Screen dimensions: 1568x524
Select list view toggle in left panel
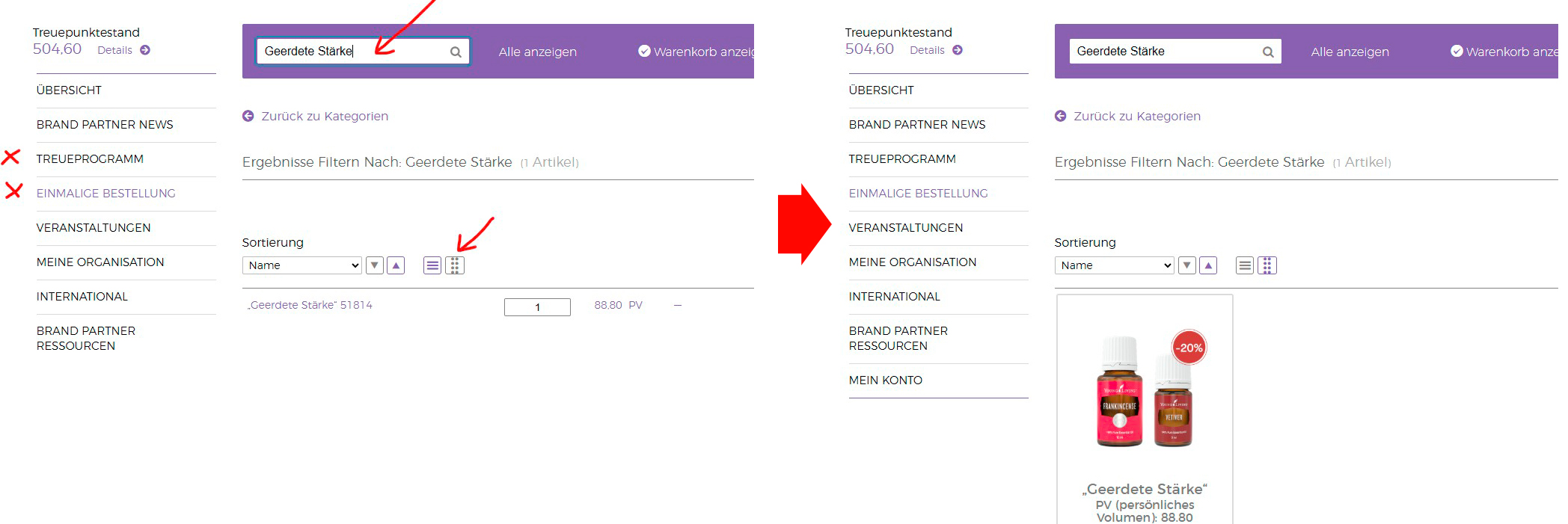pos(432,265)
